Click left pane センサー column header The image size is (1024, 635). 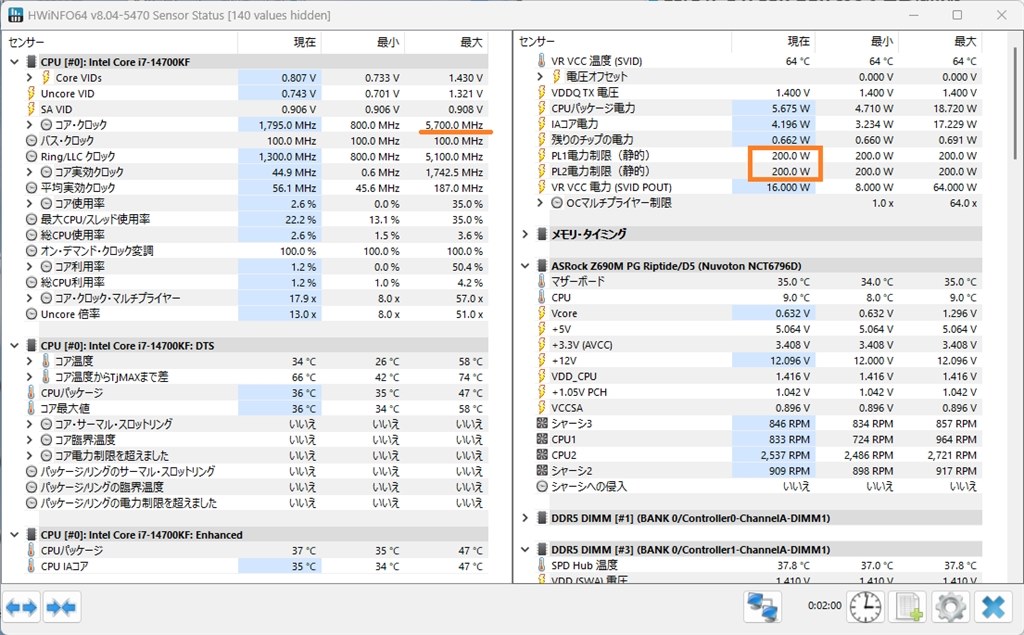pyautogui.click(x=120, y=42)
